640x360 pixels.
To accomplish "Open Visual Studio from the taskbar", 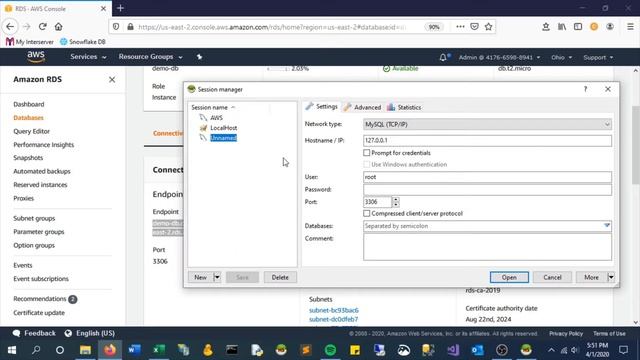I will click(453, 350).
